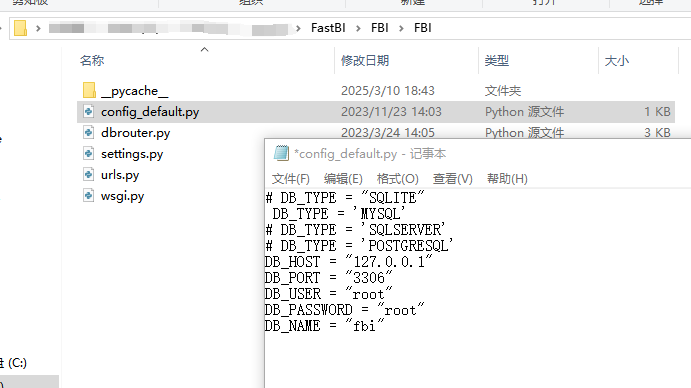Image resolution: width=691 pixels, height=388 pixels.
Task: Click the 文件夹 type of __pycache__
Action: [x=503, y=91]
